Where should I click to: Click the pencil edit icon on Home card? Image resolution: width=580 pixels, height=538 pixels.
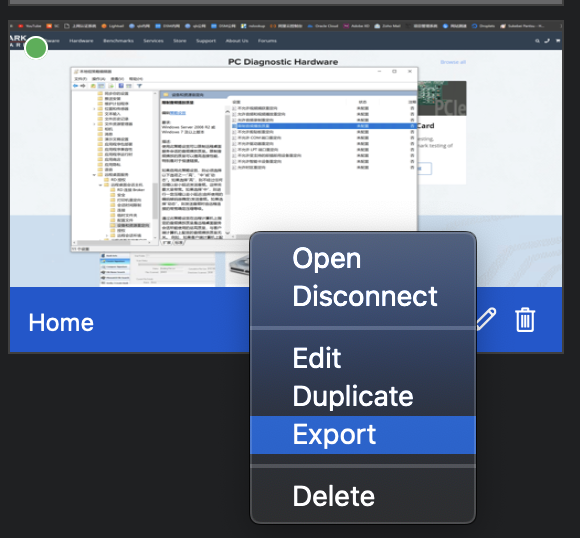pyautogui.click(x=486, y=319)
